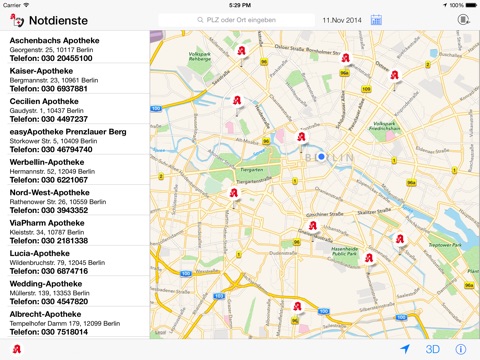
Task: Tap Telefon: 030 7518014 number
Action: click(49, 332)
